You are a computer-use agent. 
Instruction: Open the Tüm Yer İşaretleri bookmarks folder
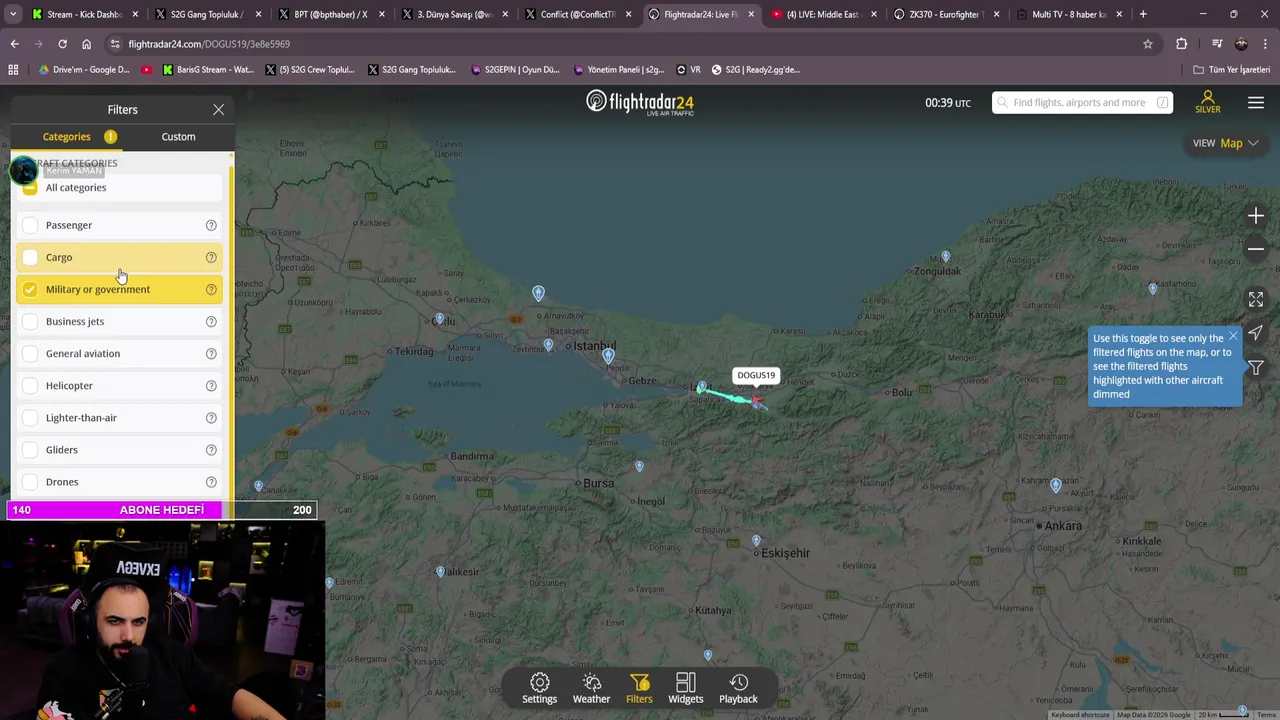(x=1231, y=70)
